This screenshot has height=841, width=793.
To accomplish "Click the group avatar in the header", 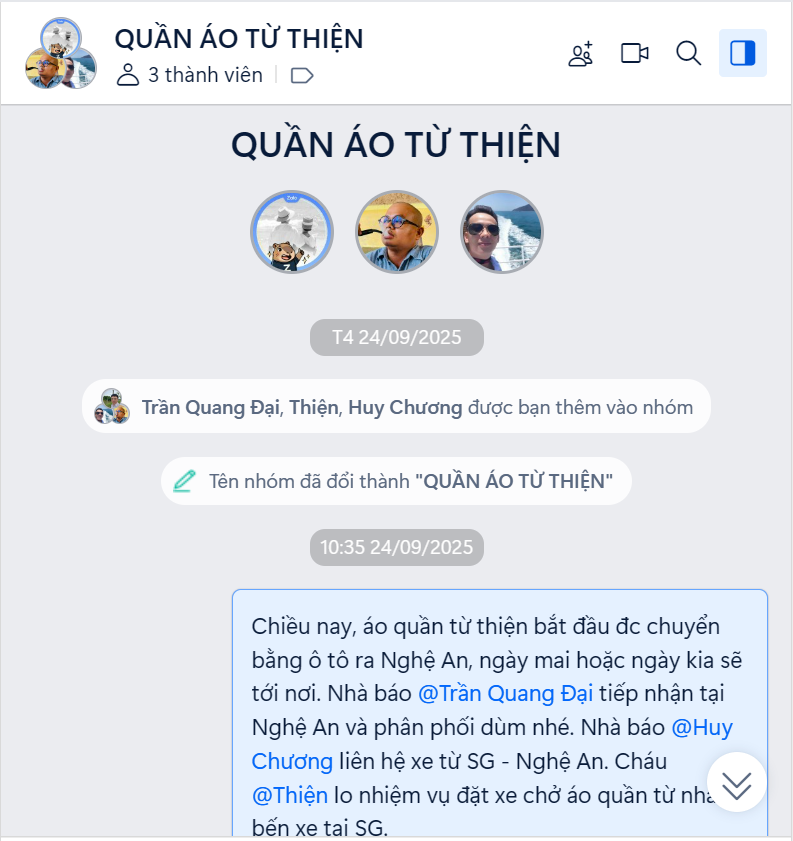I will pos(61,53).
